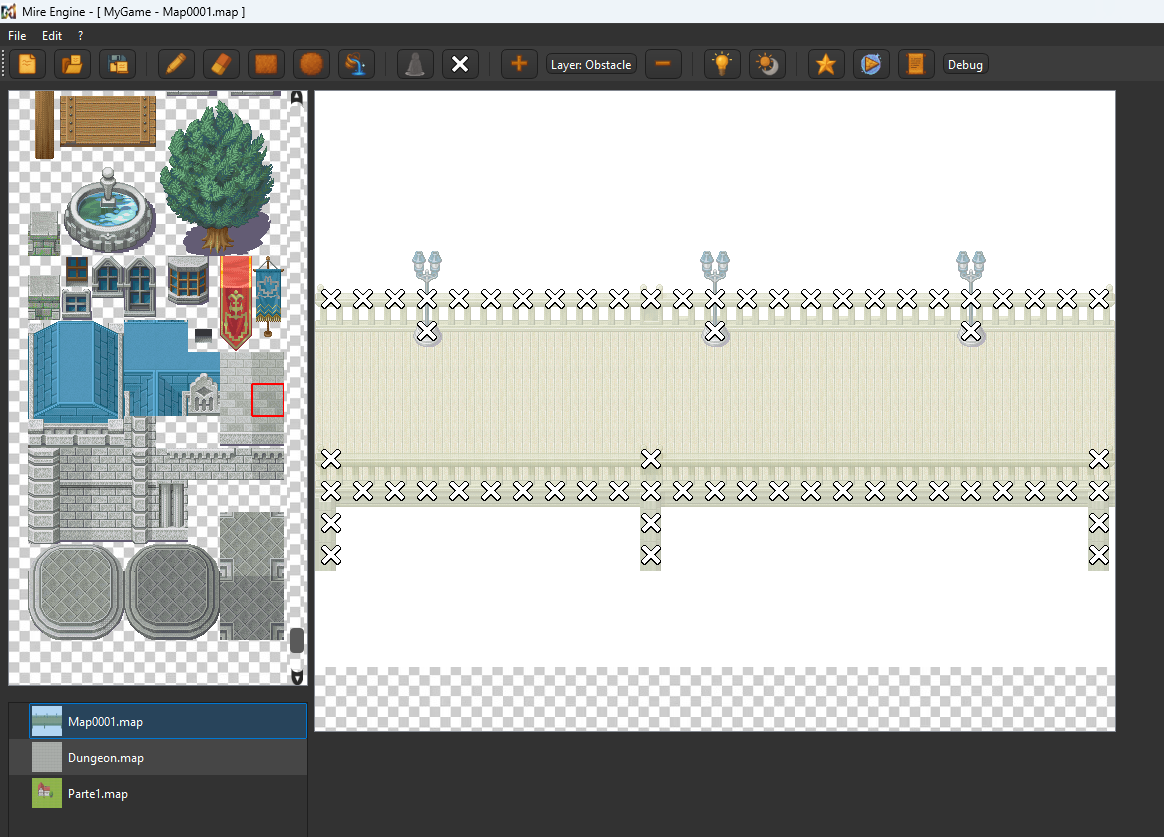Select the Pencil drawing tool

pos(176,65)
